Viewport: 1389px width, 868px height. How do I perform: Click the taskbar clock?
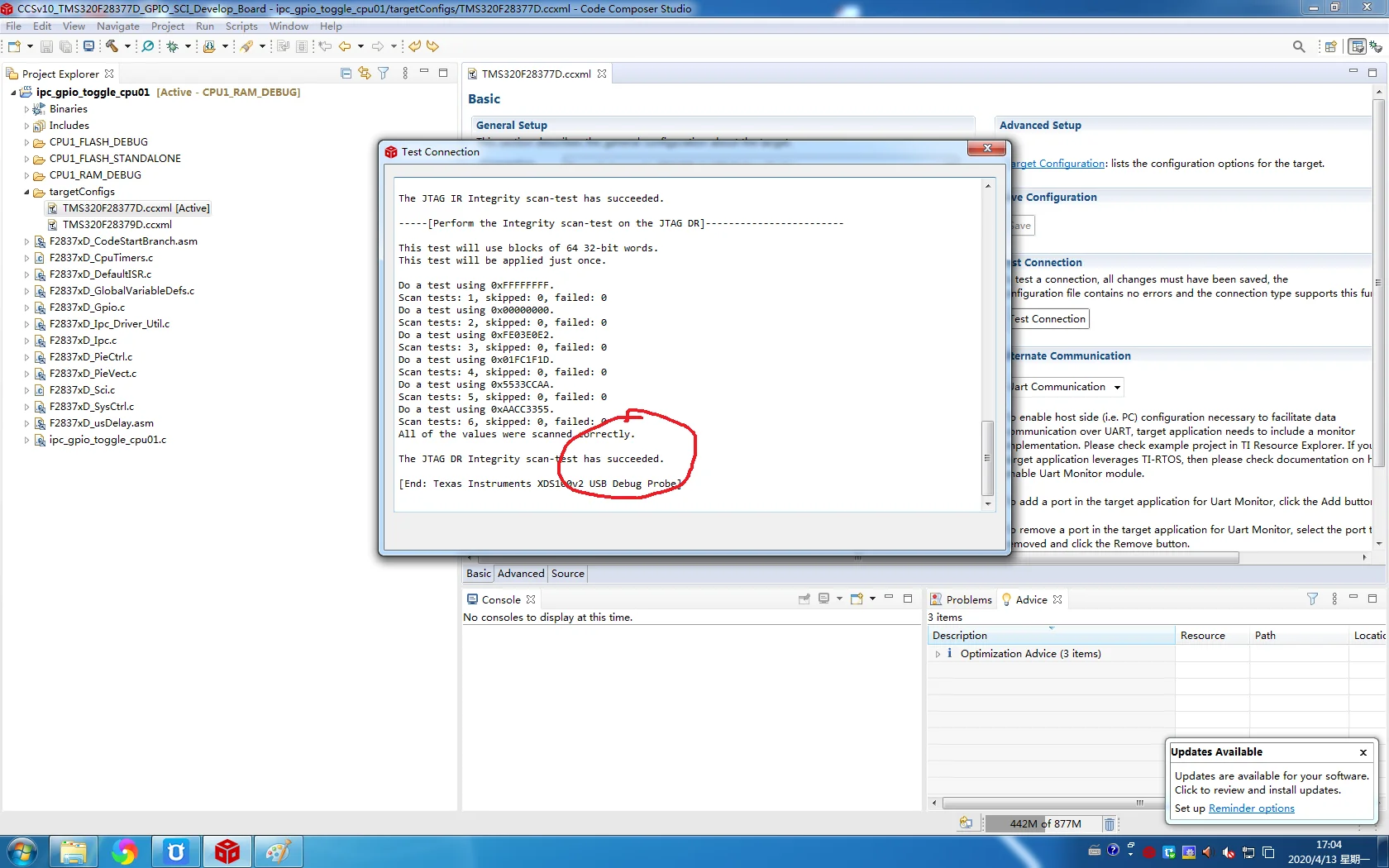pyautogui.click(x=1329, y=852)
